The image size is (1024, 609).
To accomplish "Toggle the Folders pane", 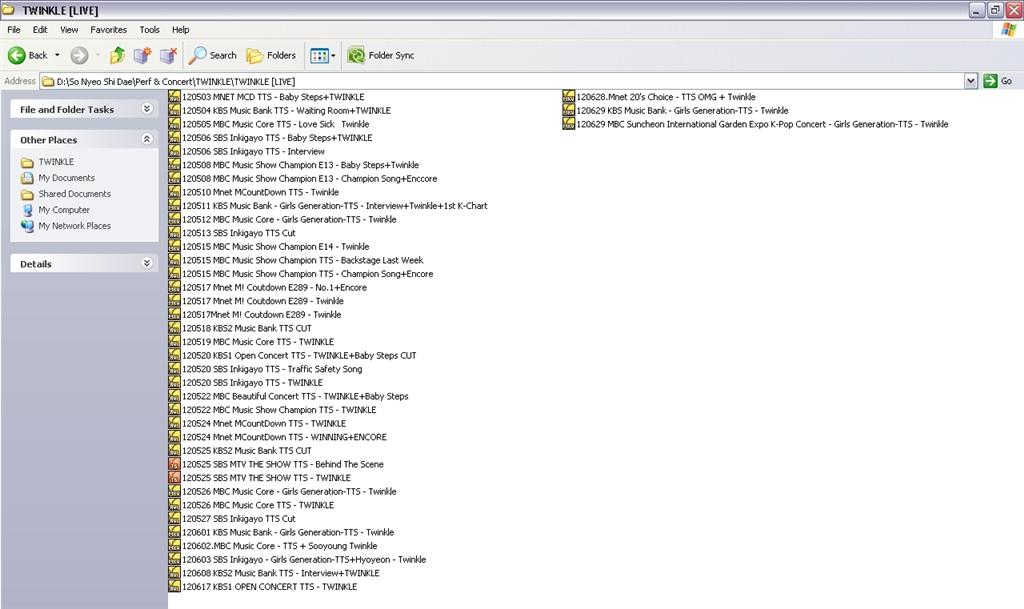I will [271, 55].
